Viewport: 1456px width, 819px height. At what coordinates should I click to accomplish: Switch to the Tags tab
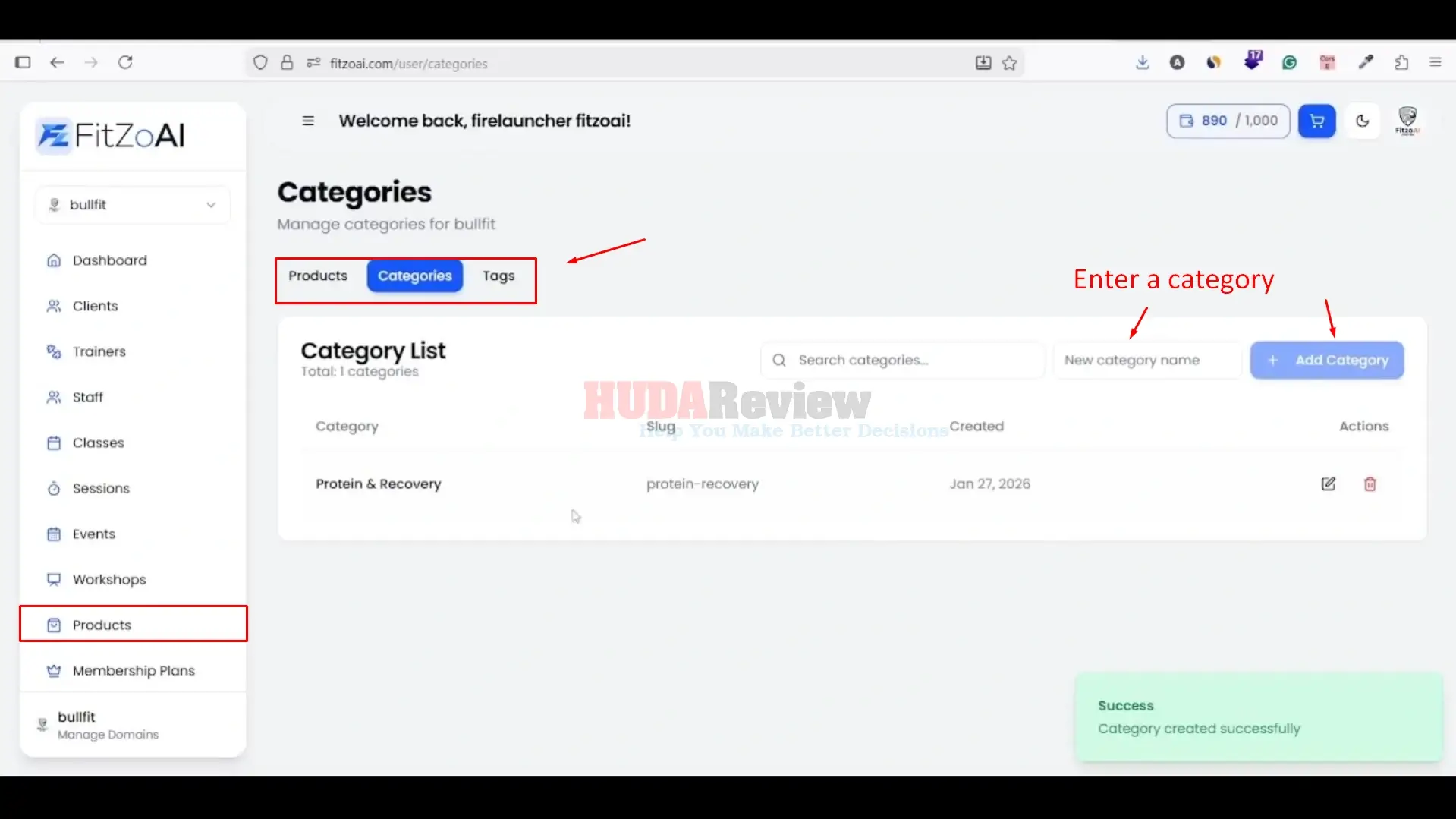498,276
